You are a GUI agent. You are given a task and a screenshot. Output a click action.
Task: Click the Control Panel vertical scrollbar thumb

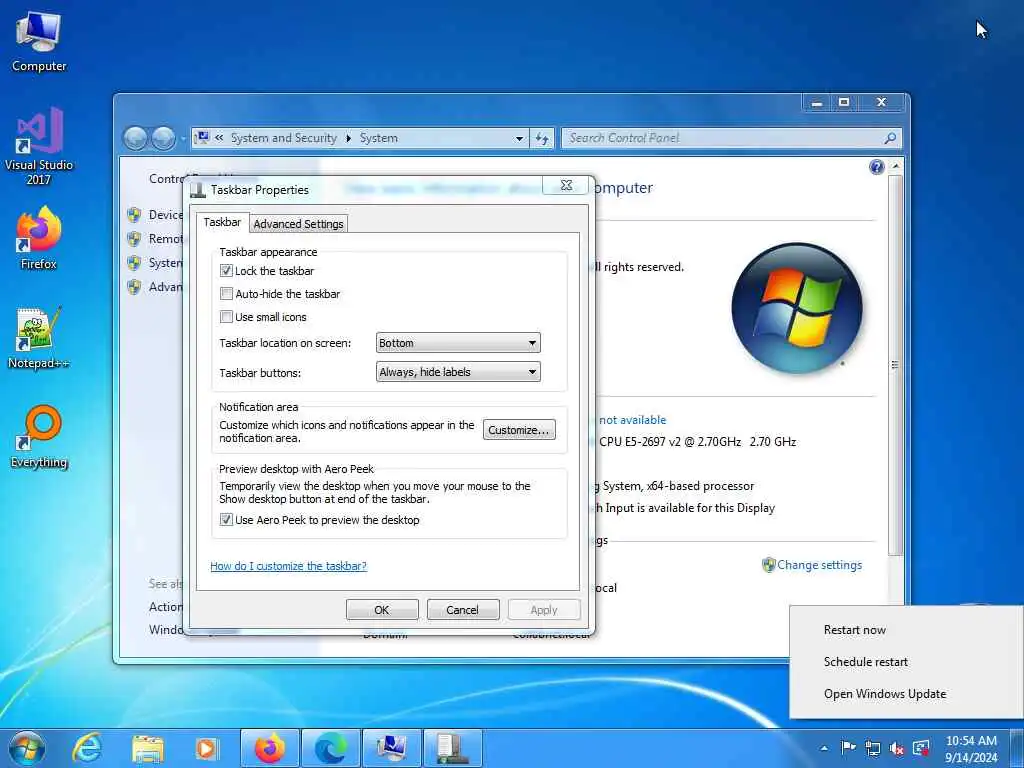click(895, 364)
